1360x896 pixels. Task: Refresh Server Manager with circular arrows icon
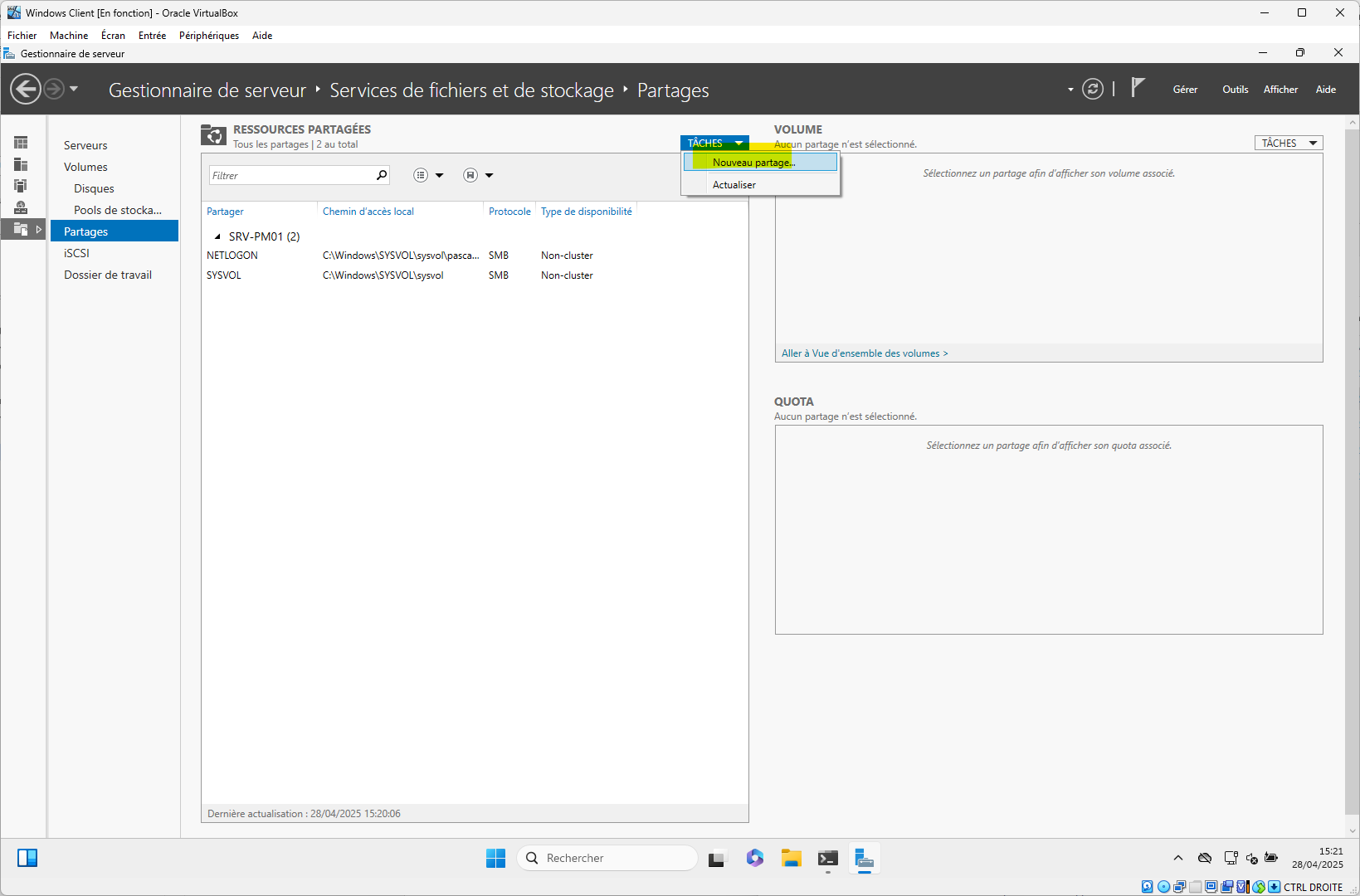[1093, 89]
